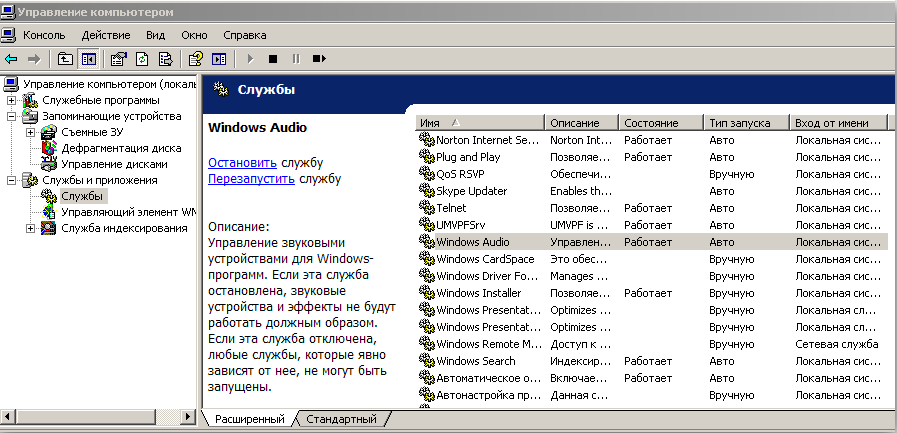
Task: Start the service with play icon
Action: point(250,58)
